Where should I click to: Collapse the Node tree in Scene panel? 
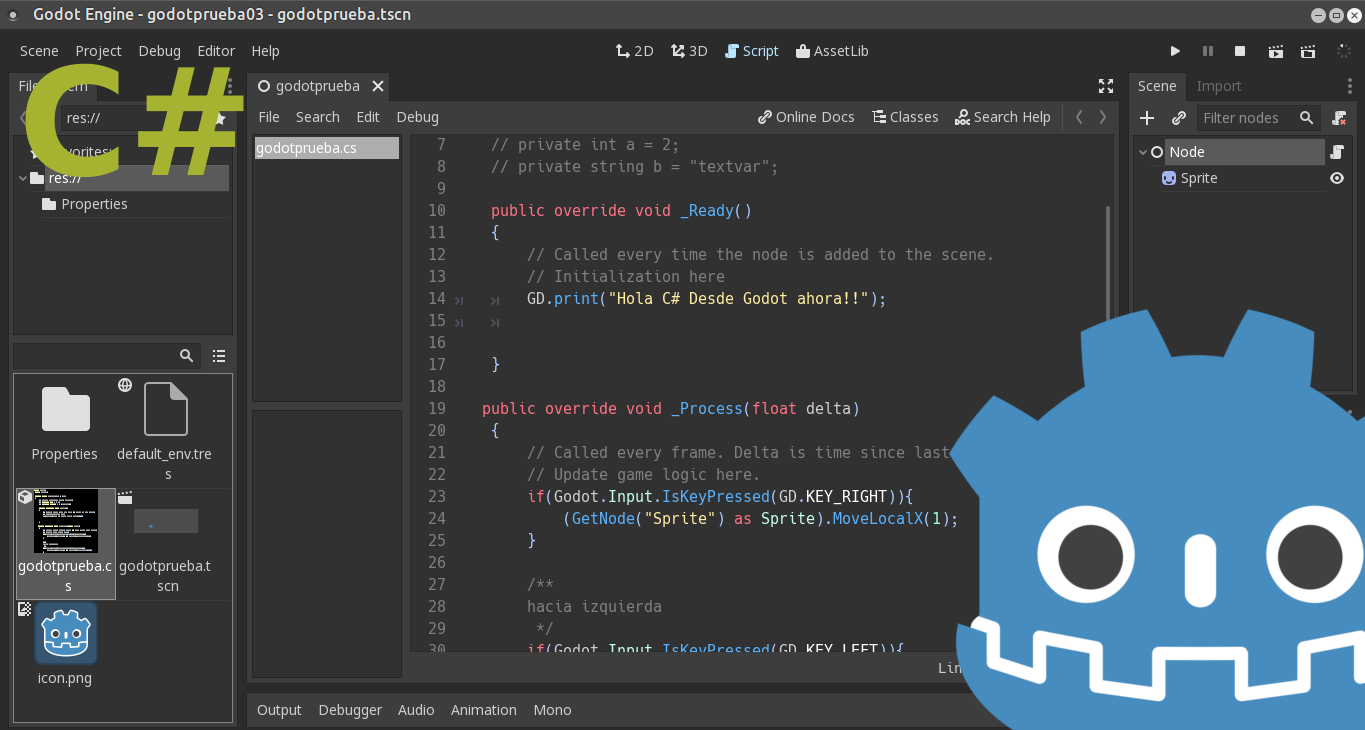[x=1142, y=152]
